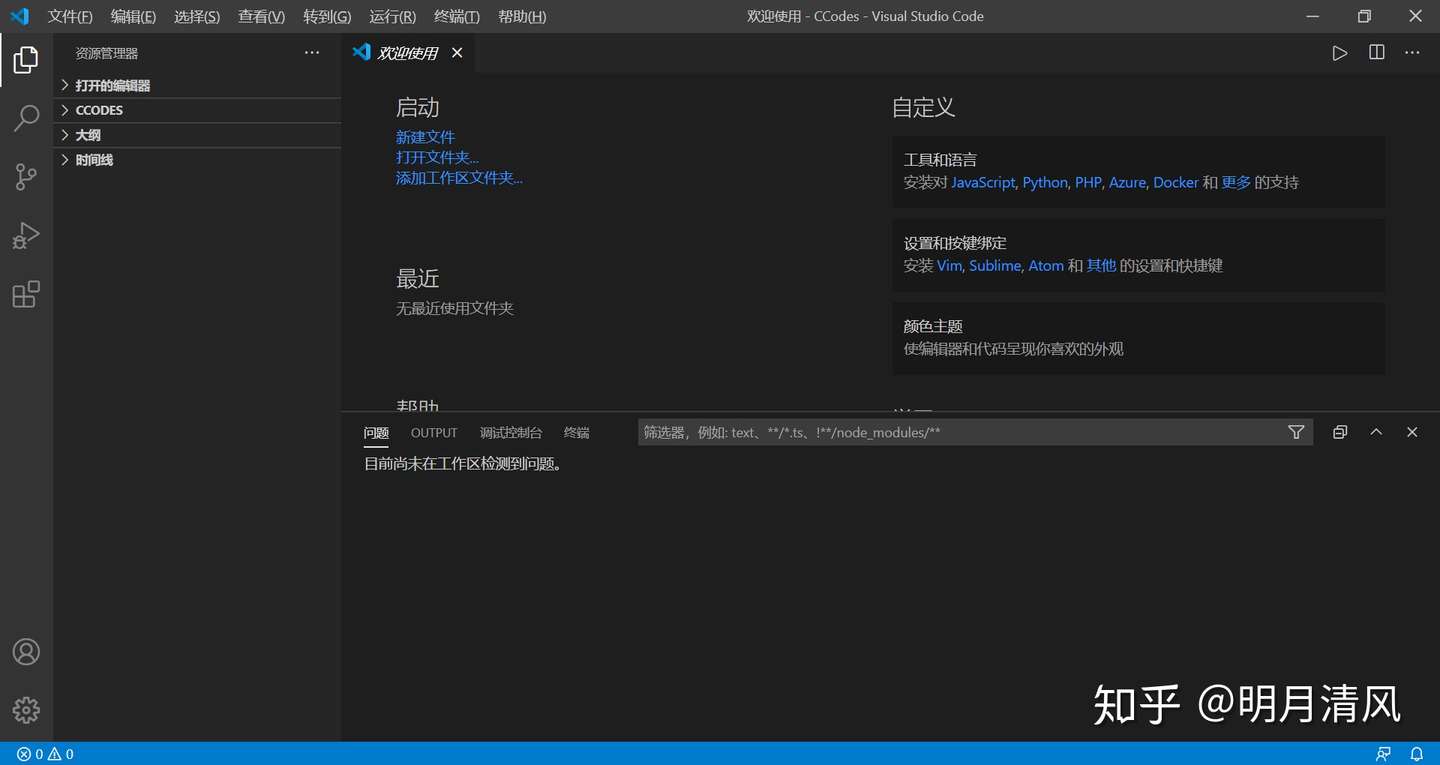Expand the 大纲 section
The width and height of the screenshot is (1440, 765).
pyautogui.click(x=197, y=135)
